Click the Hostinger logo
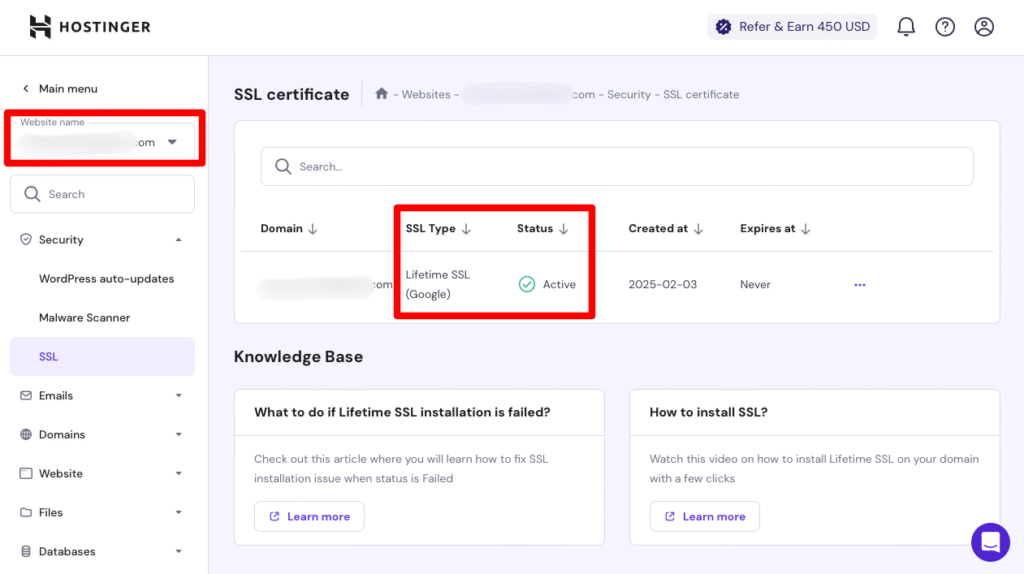Viewport: 1024px width, 574px height. click(90, 27)
